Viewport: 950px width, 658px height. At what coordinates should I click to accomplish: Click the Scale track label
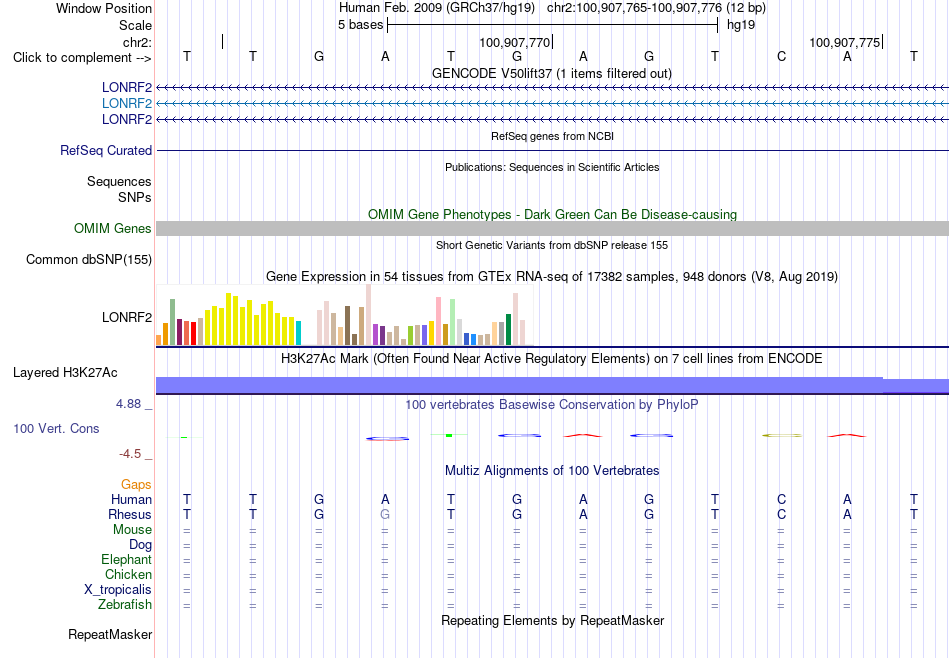point(135,25)
